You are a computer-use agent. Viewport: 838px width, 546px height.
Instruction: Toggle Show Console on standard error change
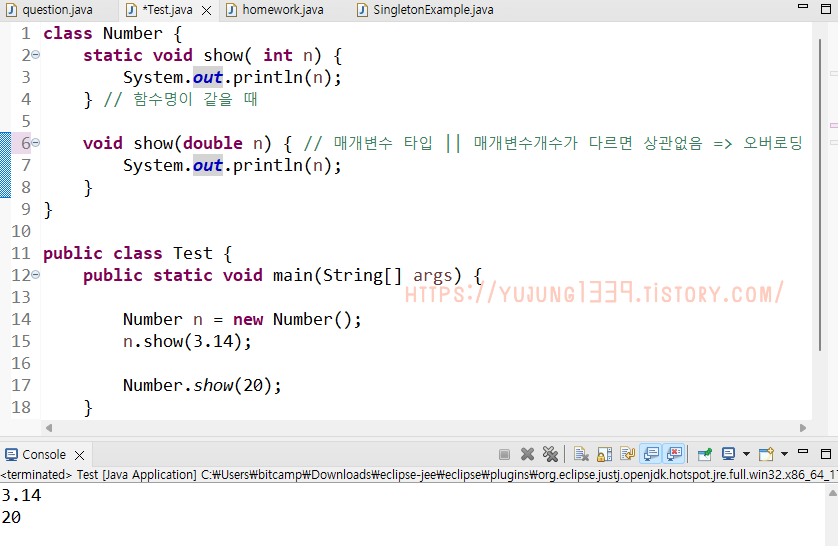tap(674, 455)
